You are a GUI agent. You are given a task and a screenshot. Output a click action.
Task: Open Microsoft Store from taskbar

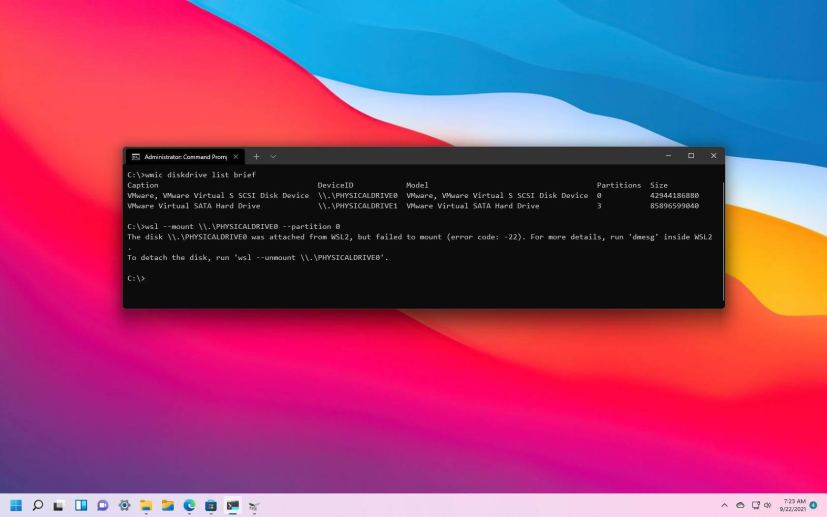tap(211, 505)
